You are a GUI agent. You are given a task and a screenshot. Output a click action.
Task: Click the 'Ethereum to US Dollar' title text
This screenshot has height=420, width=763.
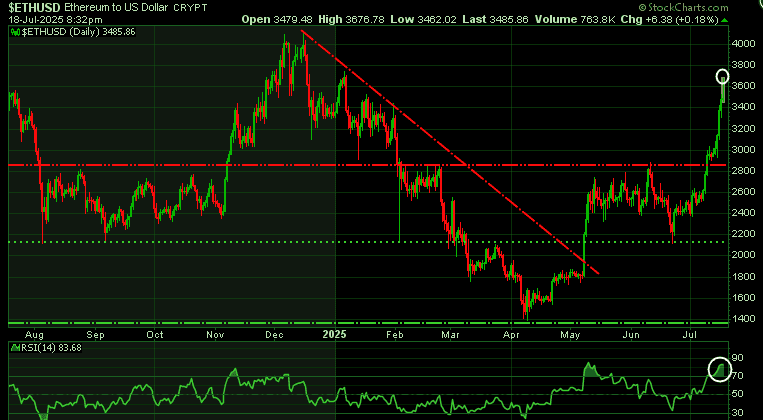pos(118,8)
